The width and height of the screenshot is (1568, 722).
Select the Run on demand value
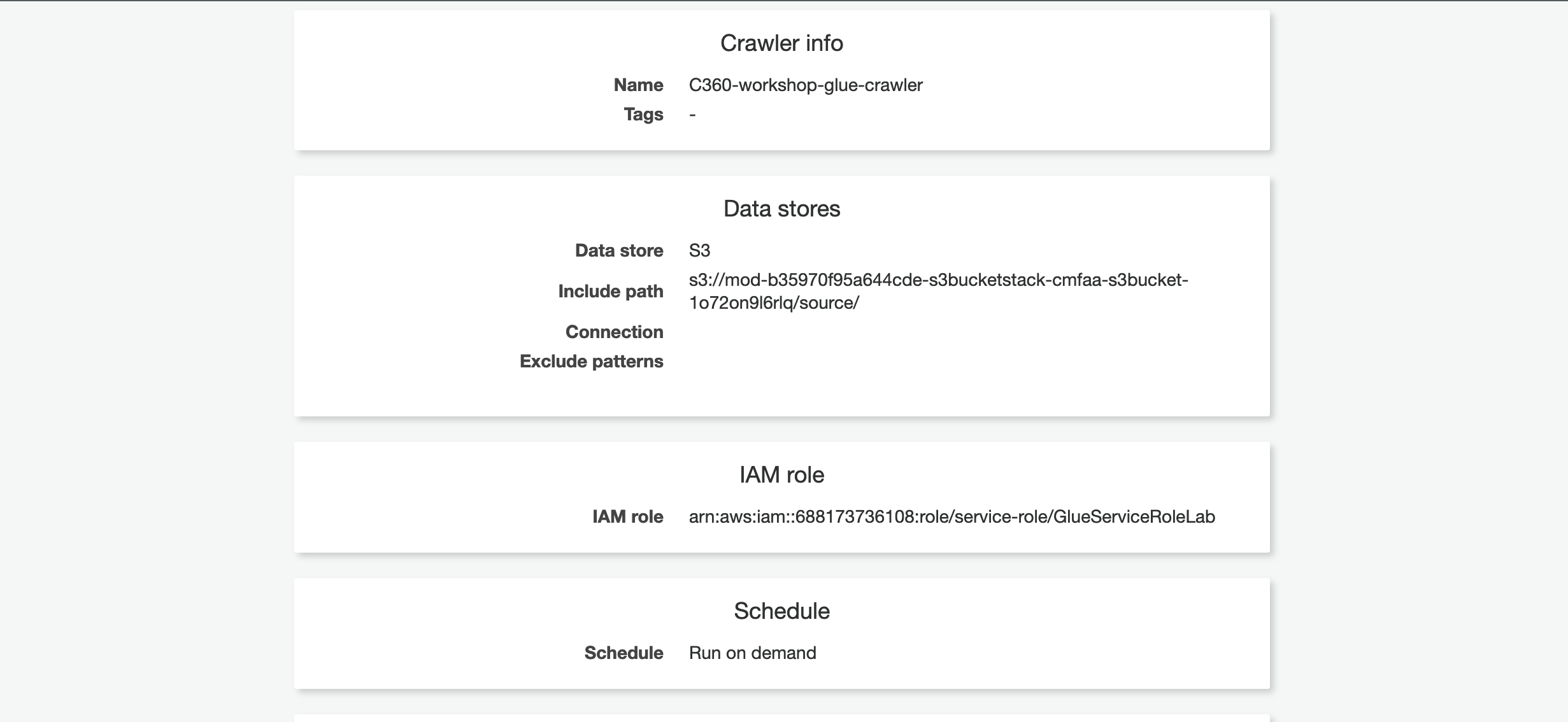(752, 653)
